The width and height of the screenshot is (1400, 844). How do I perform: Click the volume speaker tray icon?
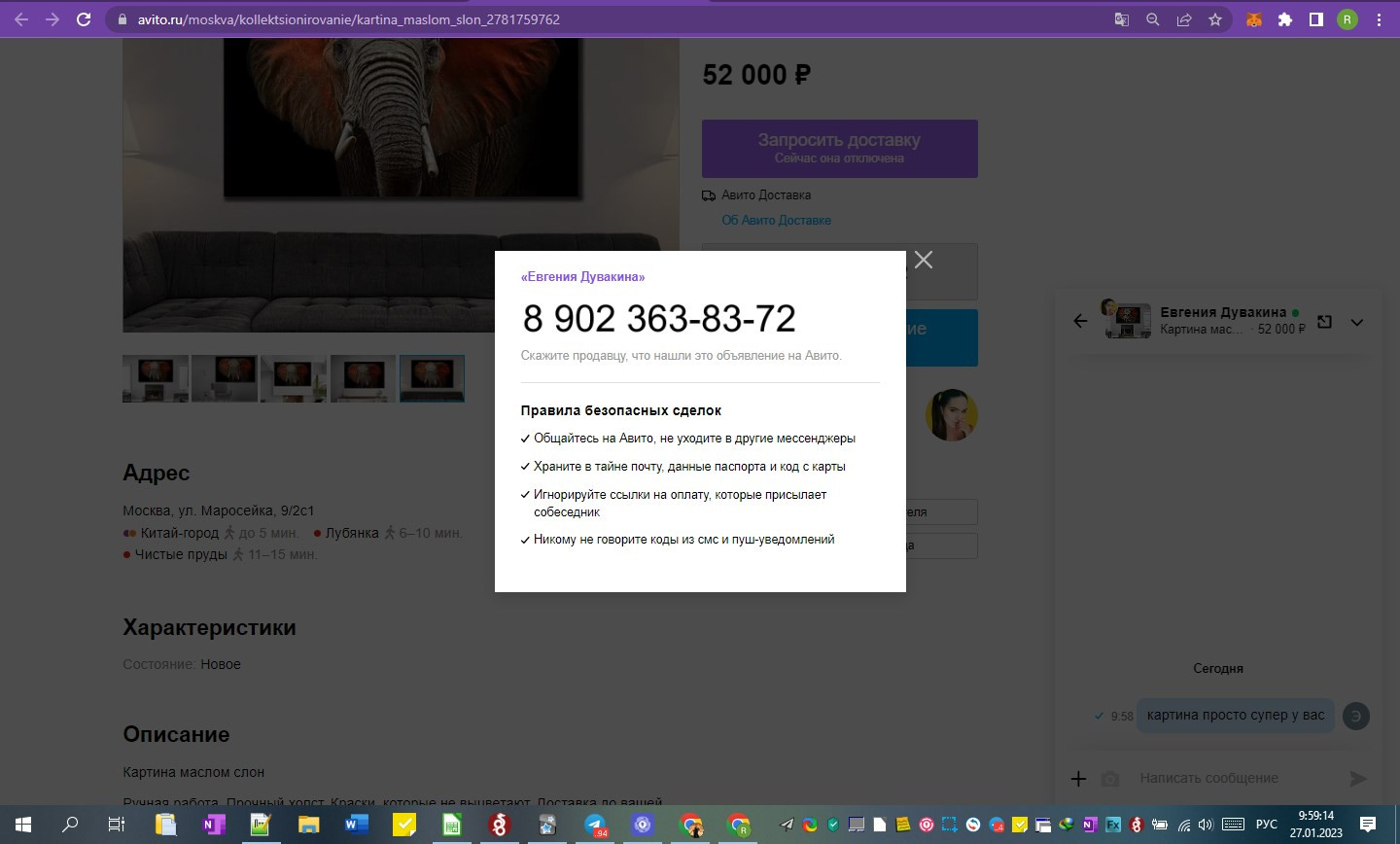coord(1206,825)
